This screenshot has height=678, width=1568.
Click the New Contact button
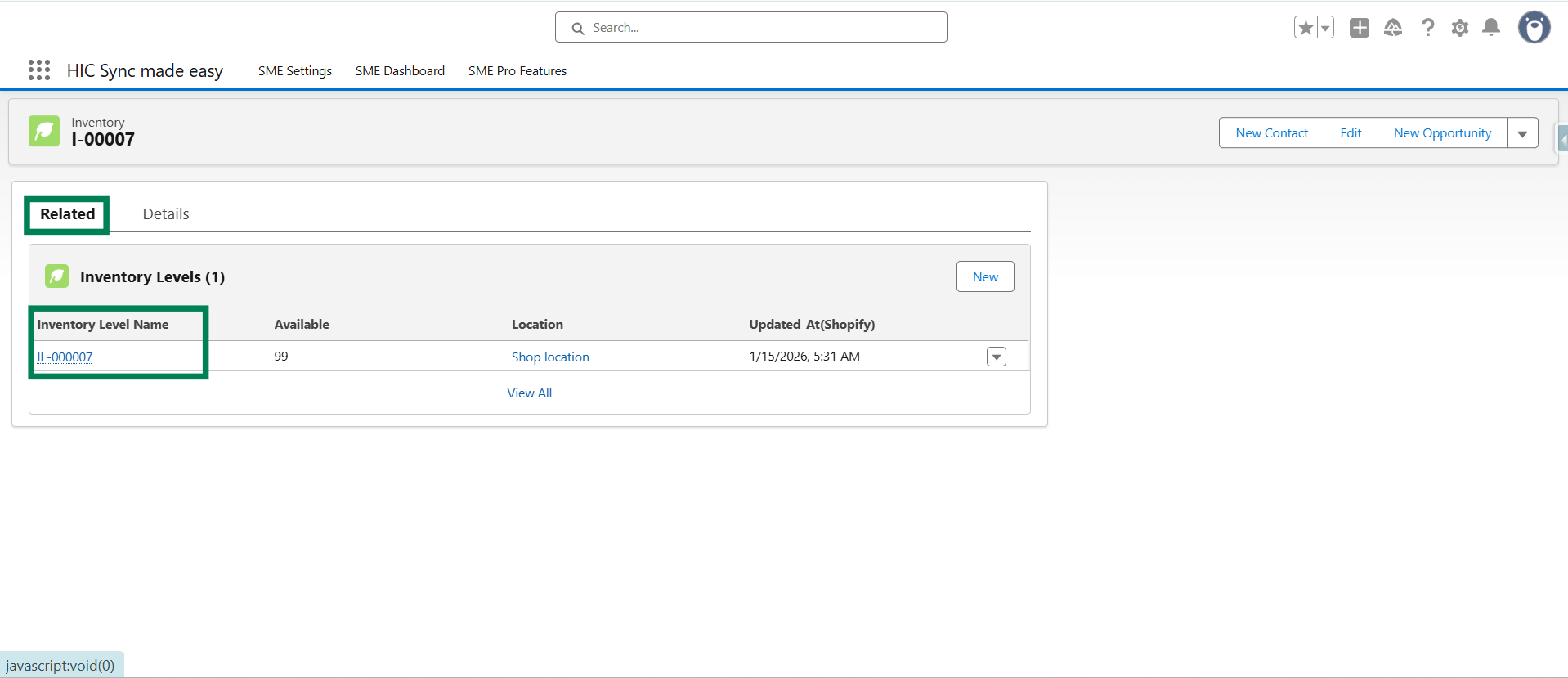coord(1271,133)
